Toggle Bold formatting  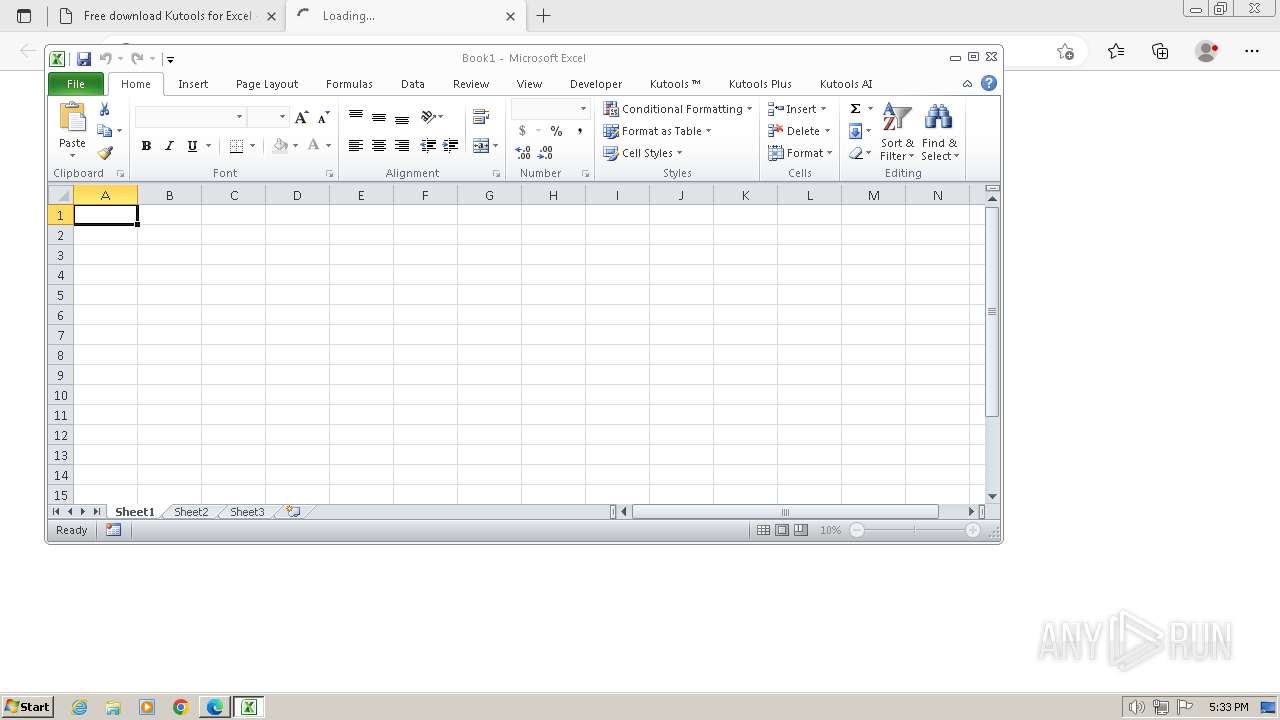(x=146, y=146)
